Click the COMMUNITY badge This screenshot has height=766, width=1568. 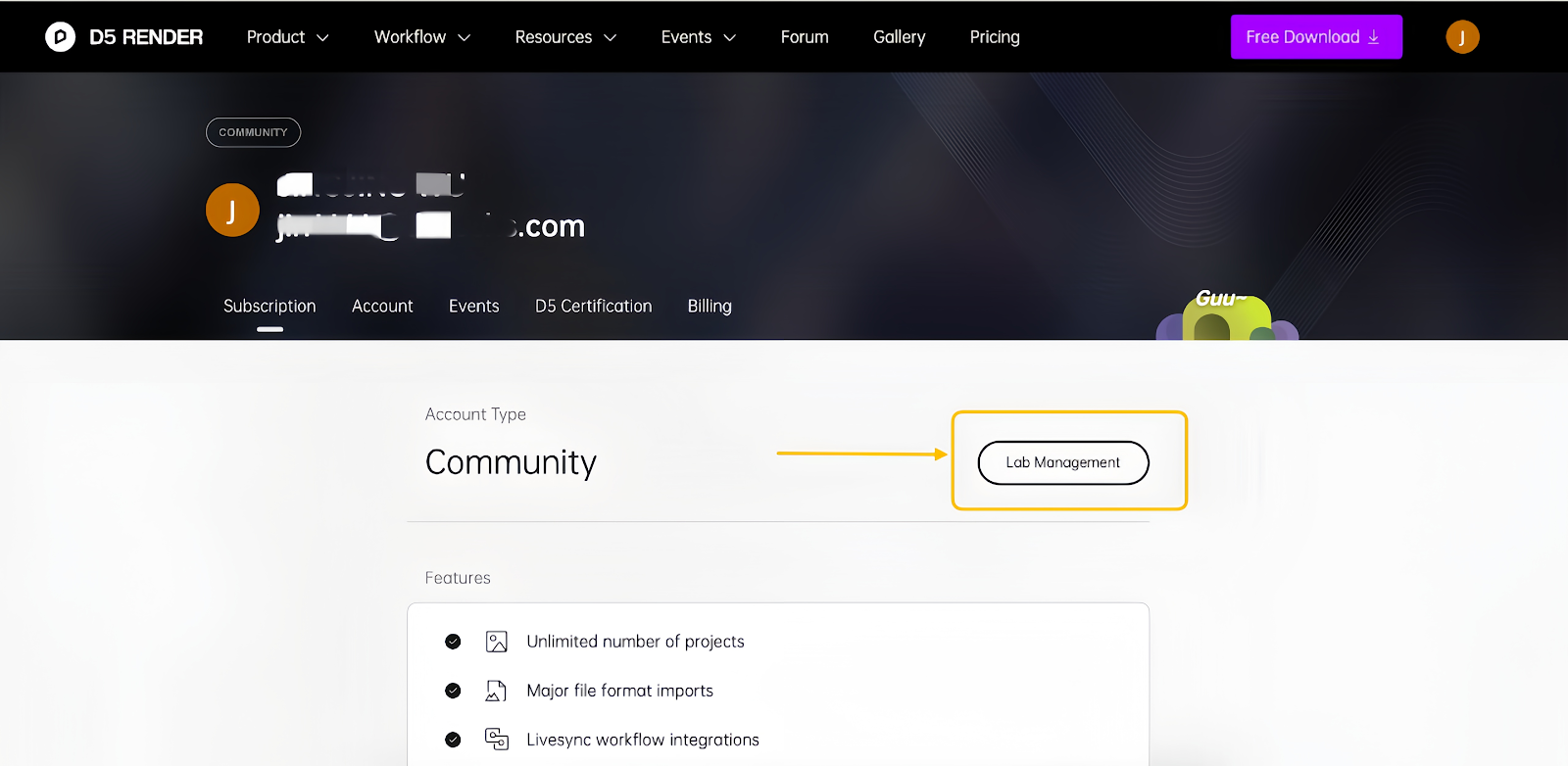253,132
